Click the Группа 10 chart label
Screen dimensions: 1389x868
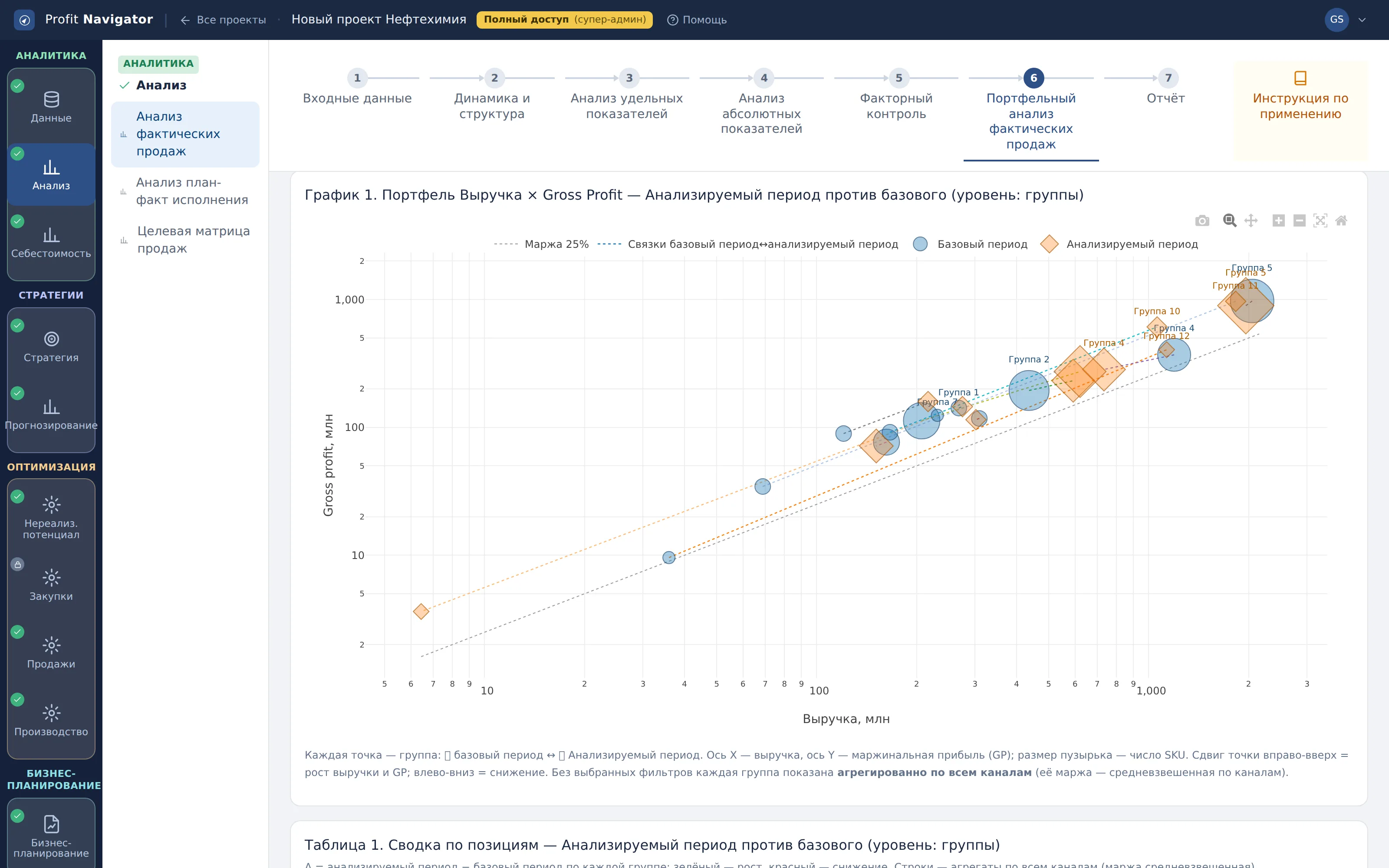pyautogui.click(x=1156, y=311)
